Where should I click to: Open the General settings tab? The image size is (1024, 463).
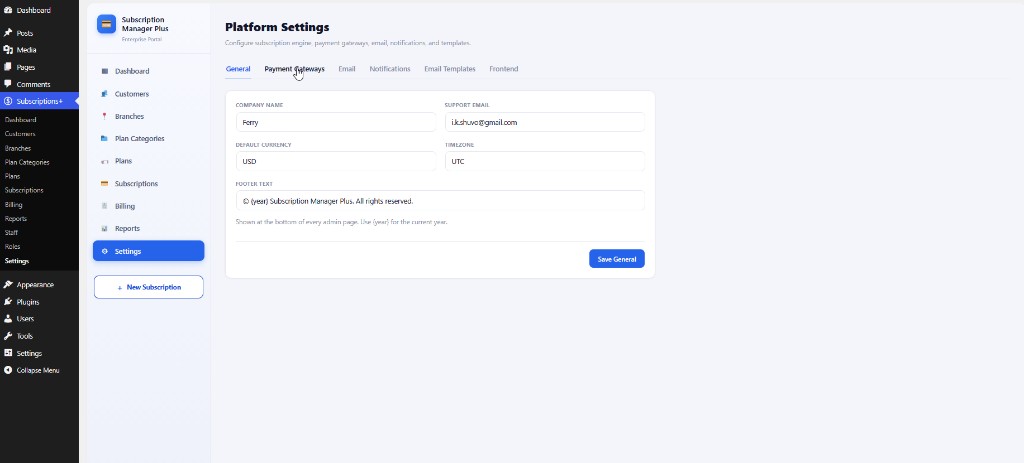238,69
